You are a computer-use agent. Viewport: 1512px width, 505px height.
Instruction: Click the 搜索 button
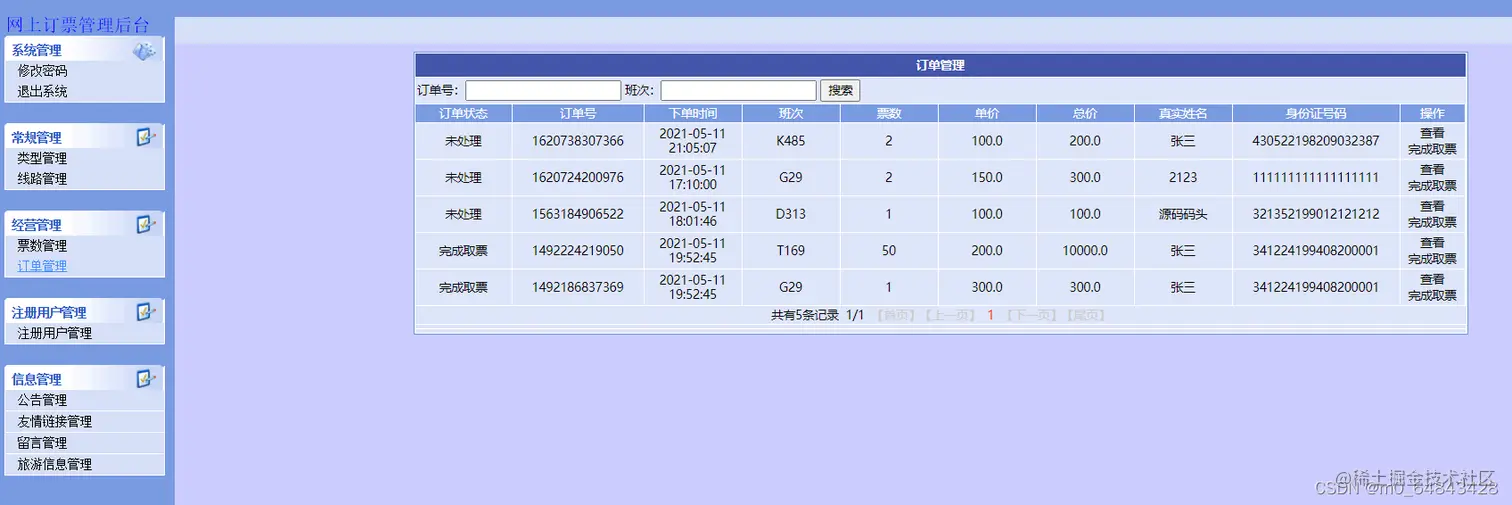point(840,90)
